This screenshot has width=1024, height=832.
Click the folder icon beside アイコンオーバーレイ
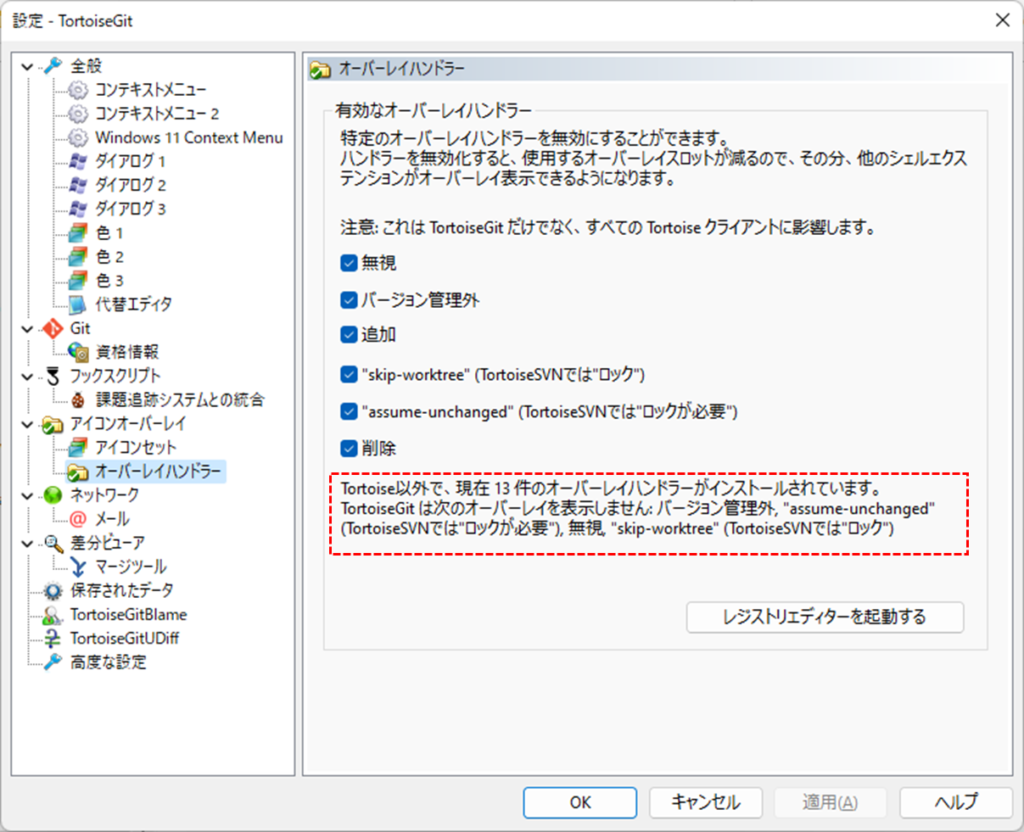click(53, 424)
